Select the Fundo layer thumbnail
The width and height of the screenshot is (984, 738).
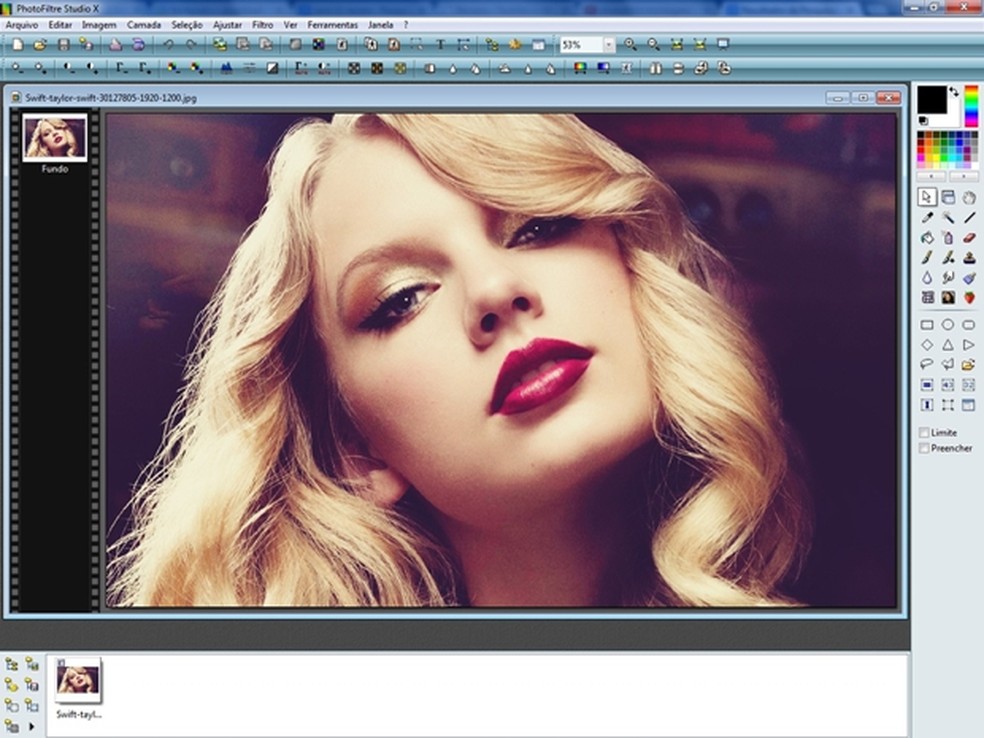[x=55, y=137]
